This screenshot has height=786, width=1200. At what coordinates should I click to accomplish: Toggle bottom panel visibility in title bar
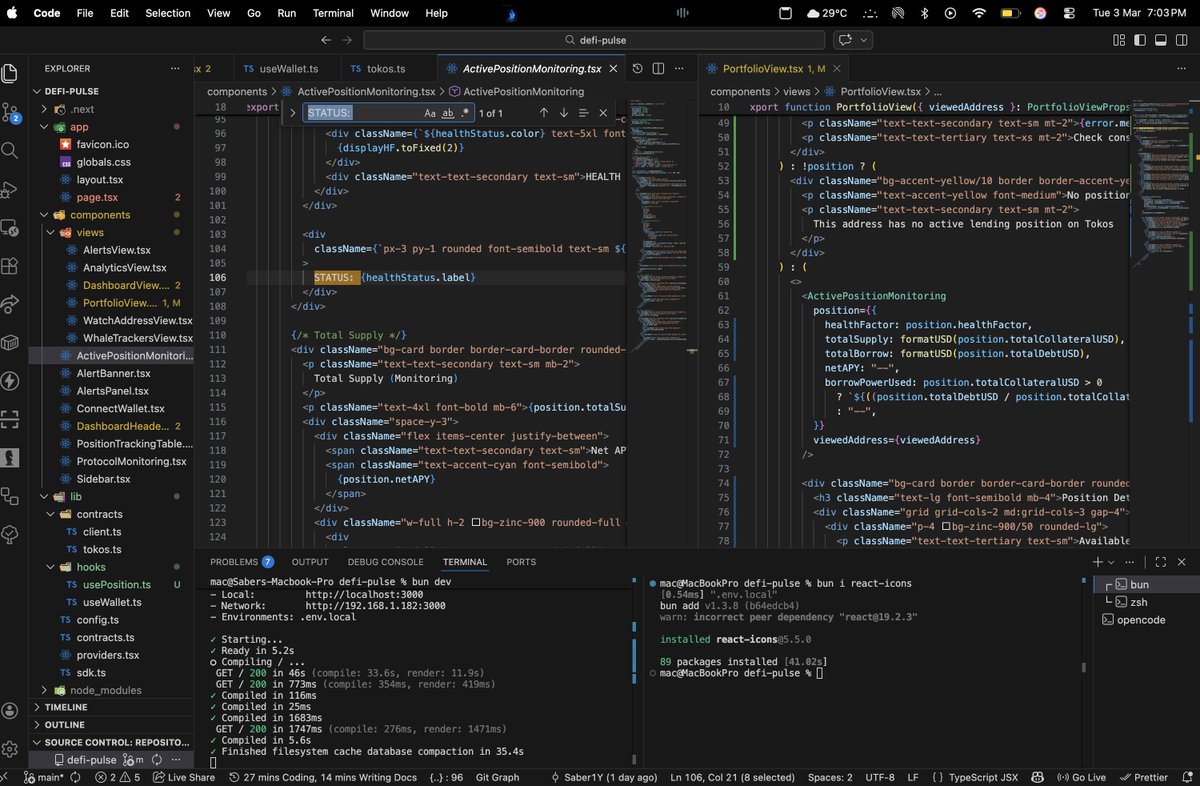(x=1161, y=40)
